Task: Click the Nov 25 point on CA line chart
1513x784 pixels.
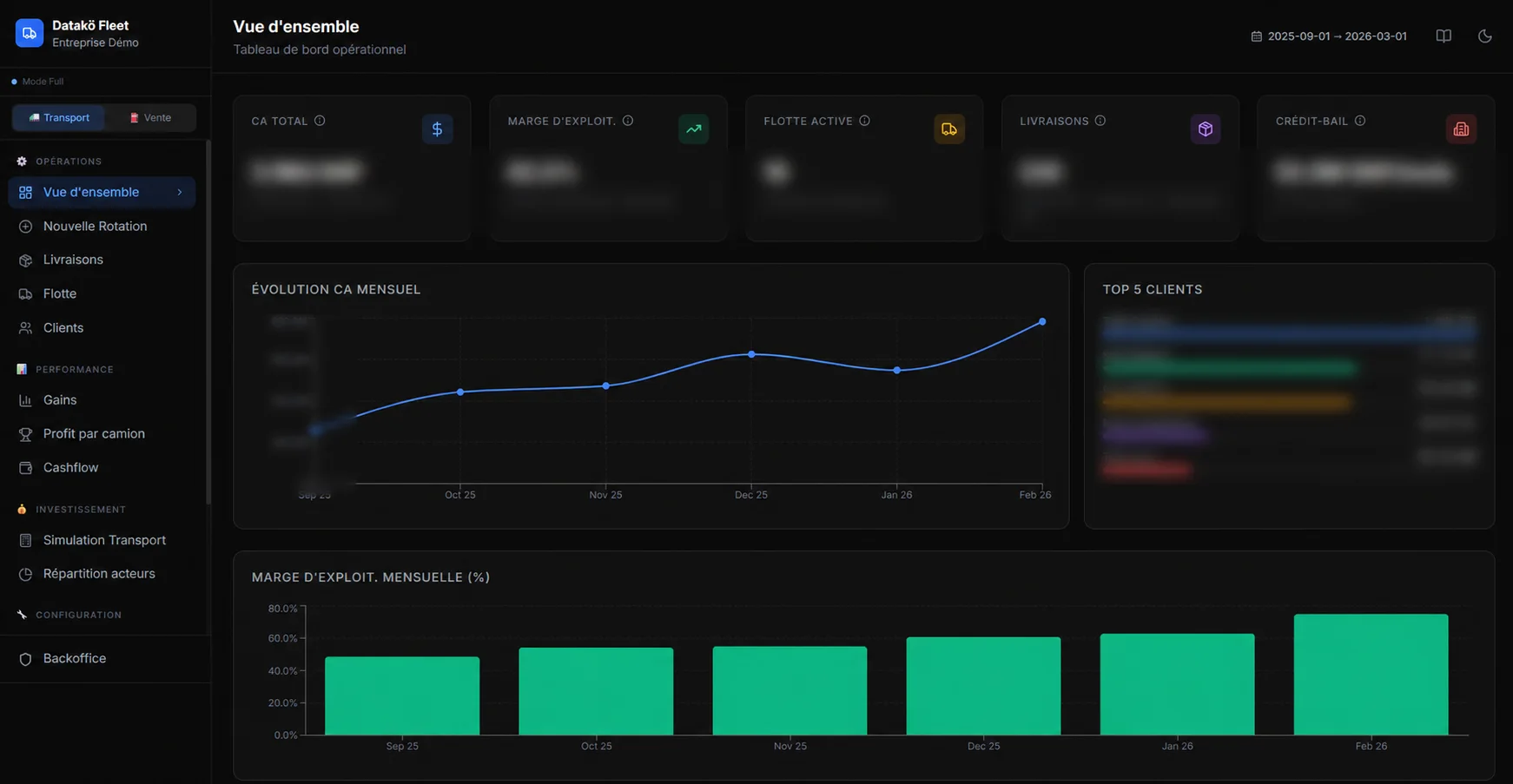Action: 606,385
